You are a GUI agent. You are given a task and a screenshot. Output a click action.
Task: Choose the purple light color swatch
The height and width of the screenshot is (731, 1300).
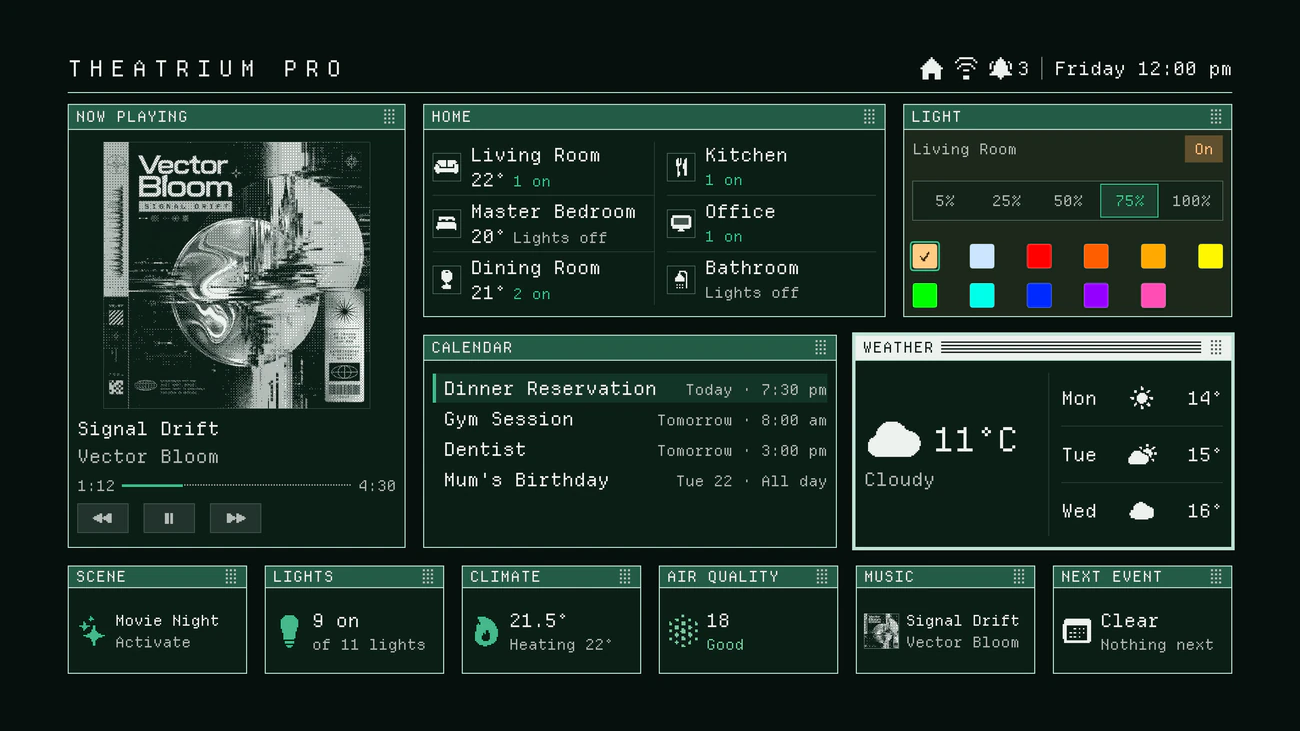[1096, 295]
